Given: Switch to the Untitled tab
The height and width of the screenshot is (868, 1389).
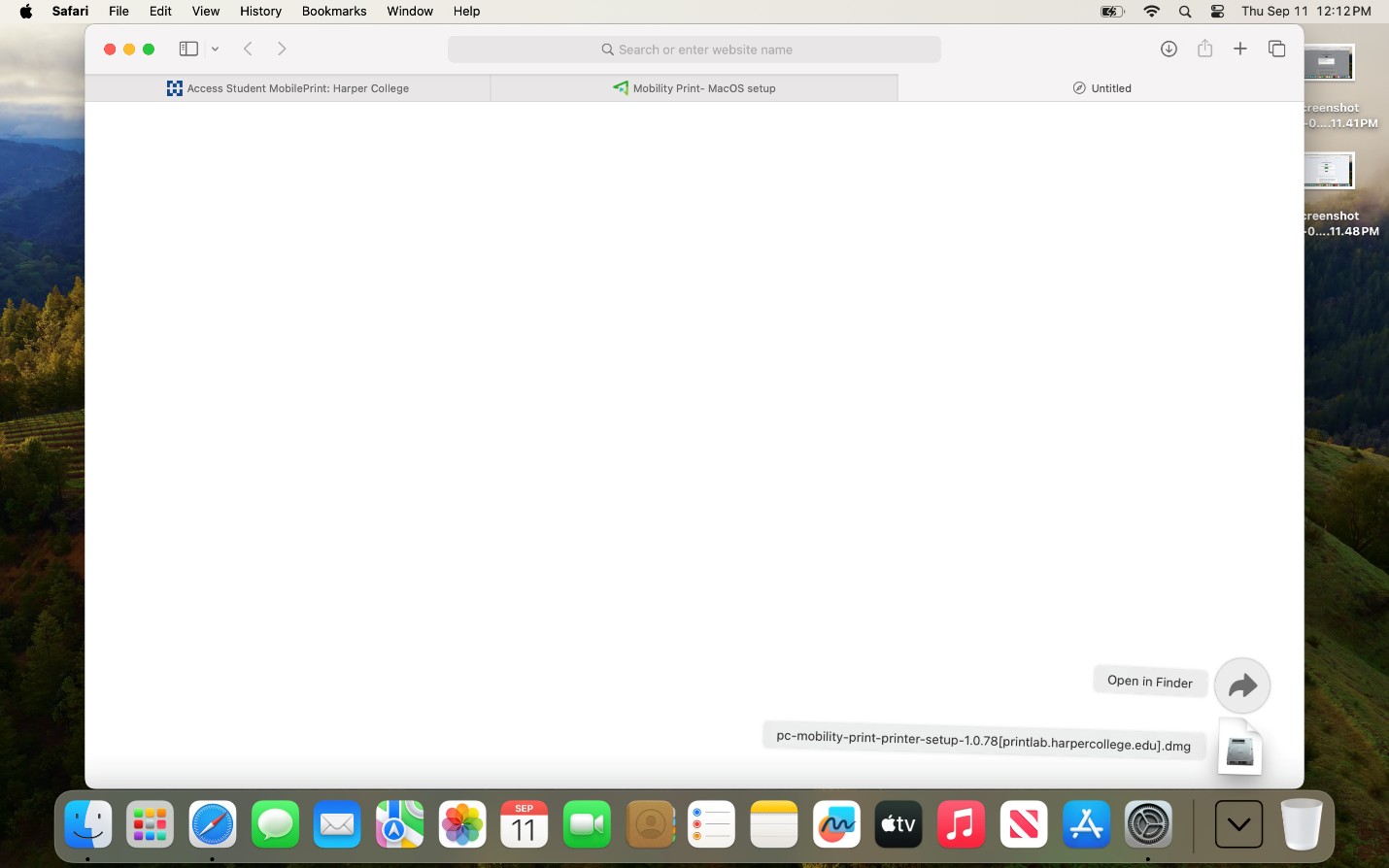Looking at the screenshot, I should [x=1102, y=88].
